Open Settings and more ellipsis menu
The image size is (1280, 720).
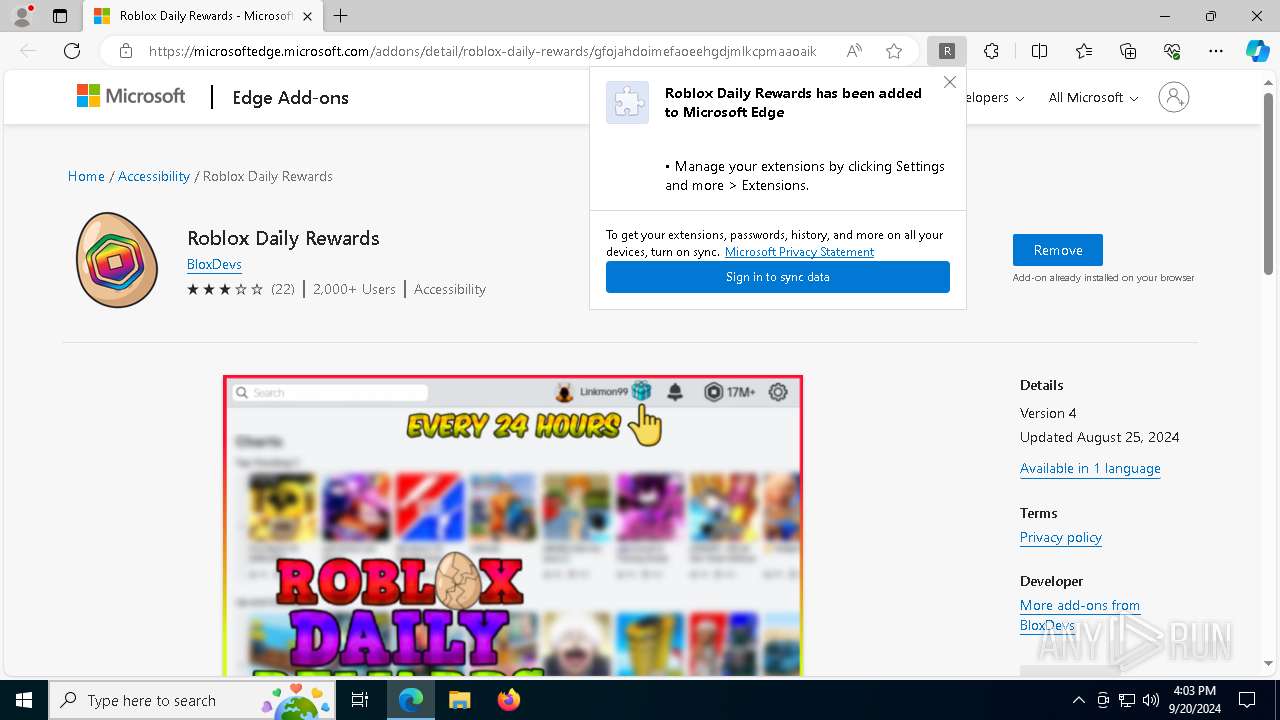point(1216,51)
